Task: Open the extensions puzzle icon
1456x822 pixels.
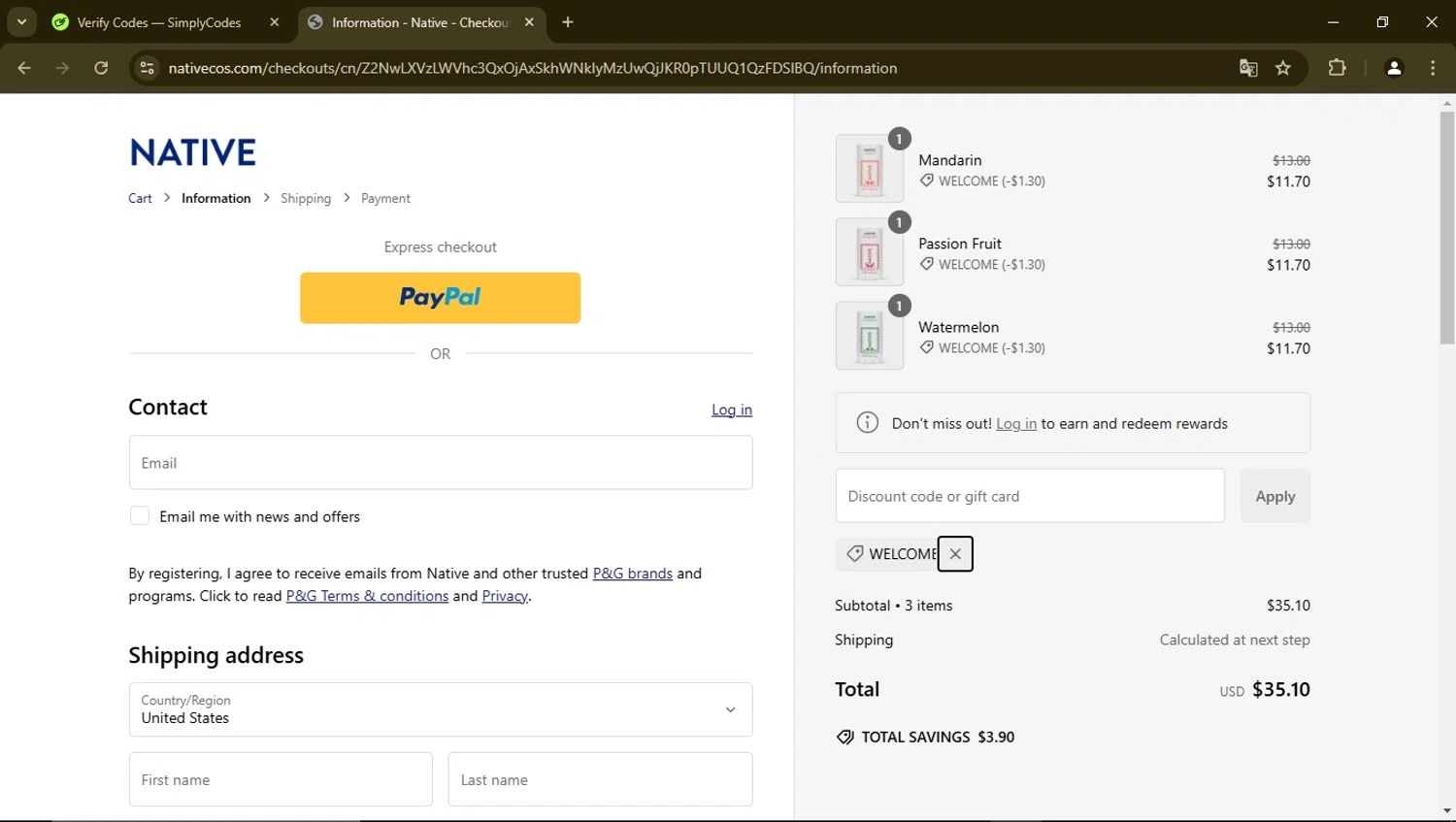Action: pyautogui.click(x=1337, y=68)
